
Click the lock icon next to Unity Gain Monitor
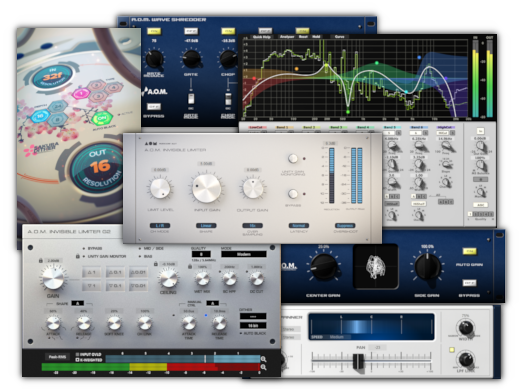[x=77, y=256]
